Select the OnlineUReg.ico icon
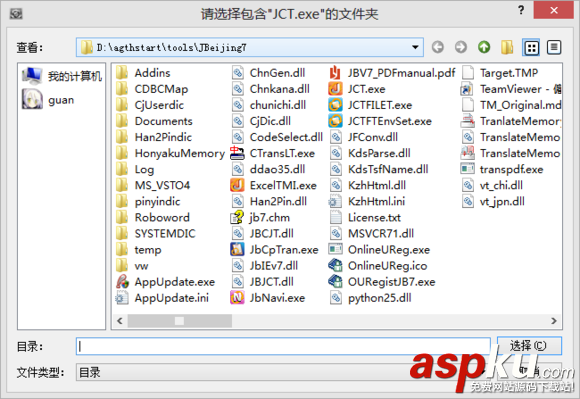 335,266
